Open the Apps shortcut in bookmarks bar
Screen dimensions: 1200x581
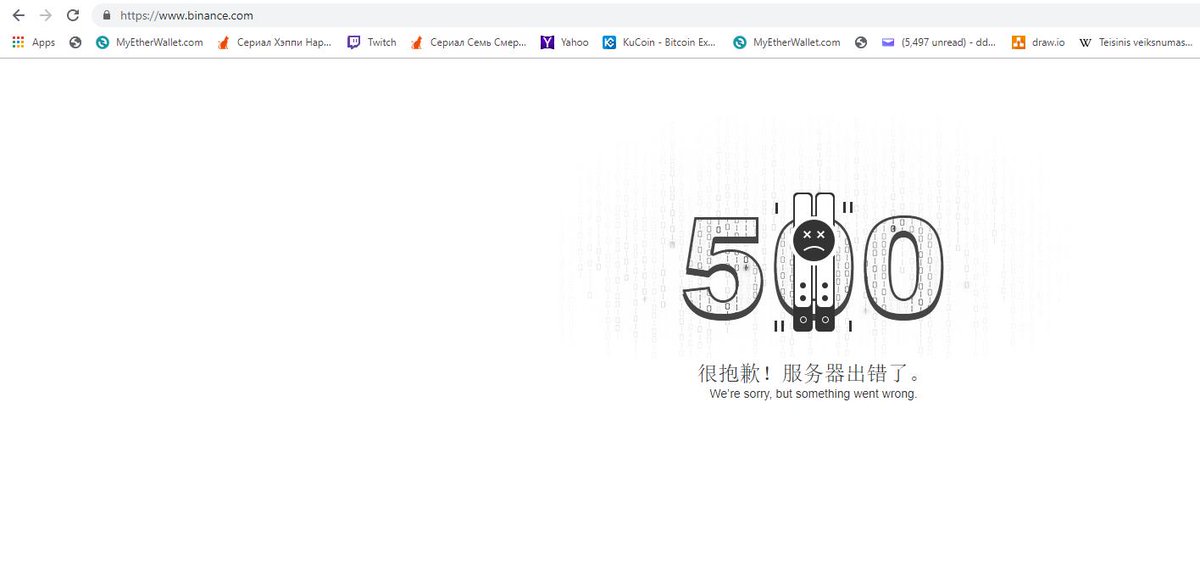point(33,42)
